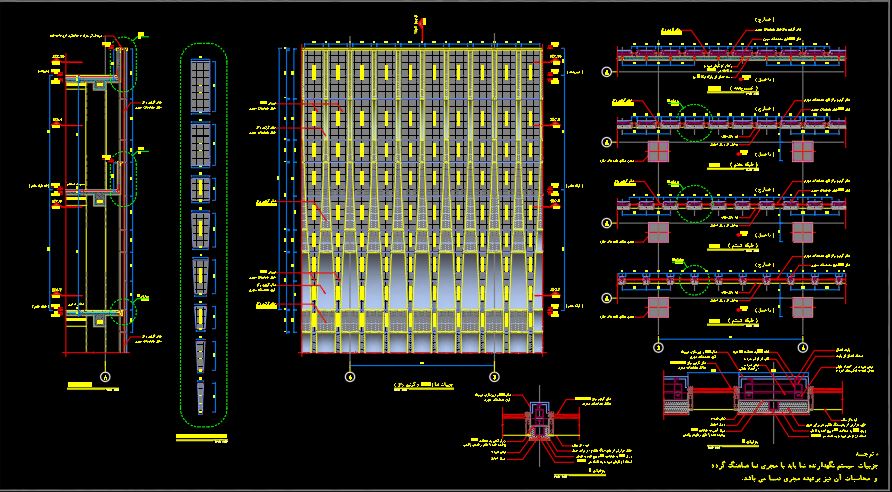892x492 pixels.
Task: Click the green dashed circle on second plan section
Action: [x=695, y=121]
